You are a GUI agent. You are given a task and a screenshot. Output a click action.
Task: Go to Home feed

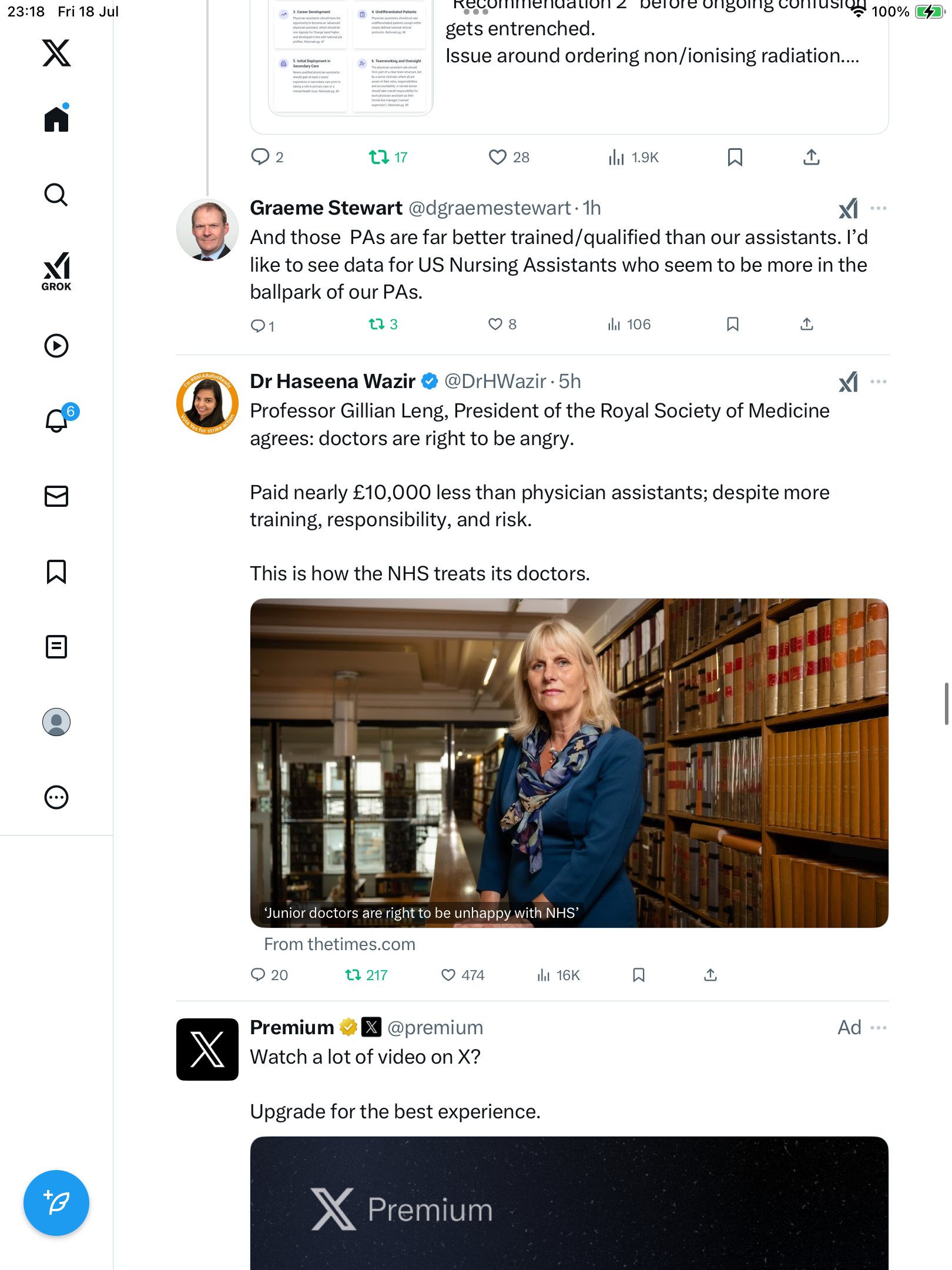click(x=56, y=118)
